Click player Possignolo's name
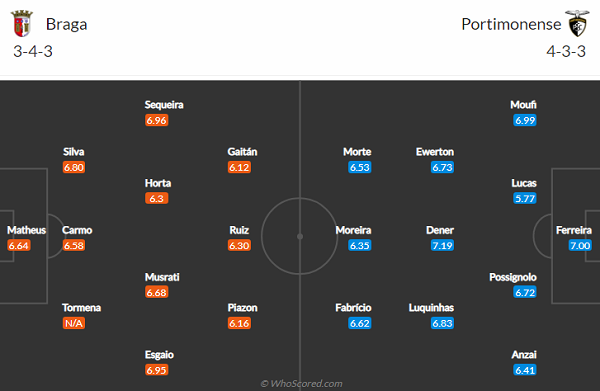 tap(513, 277)
